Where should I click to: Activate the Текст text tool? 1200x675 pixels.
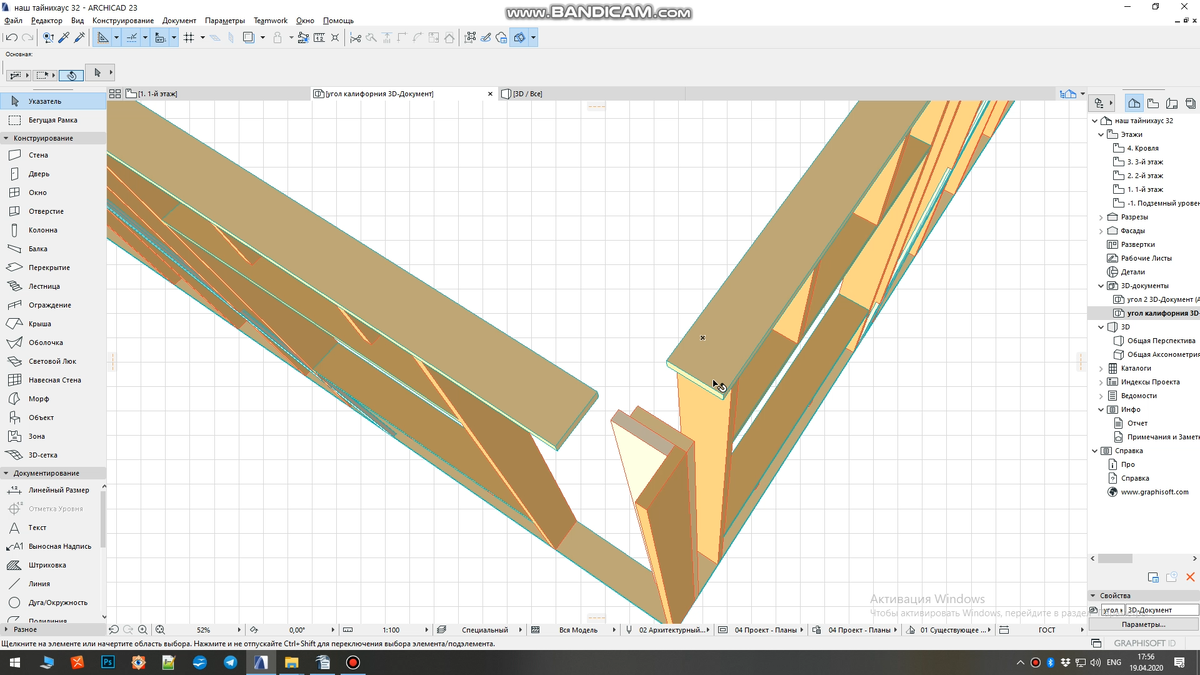click(50, 527)
